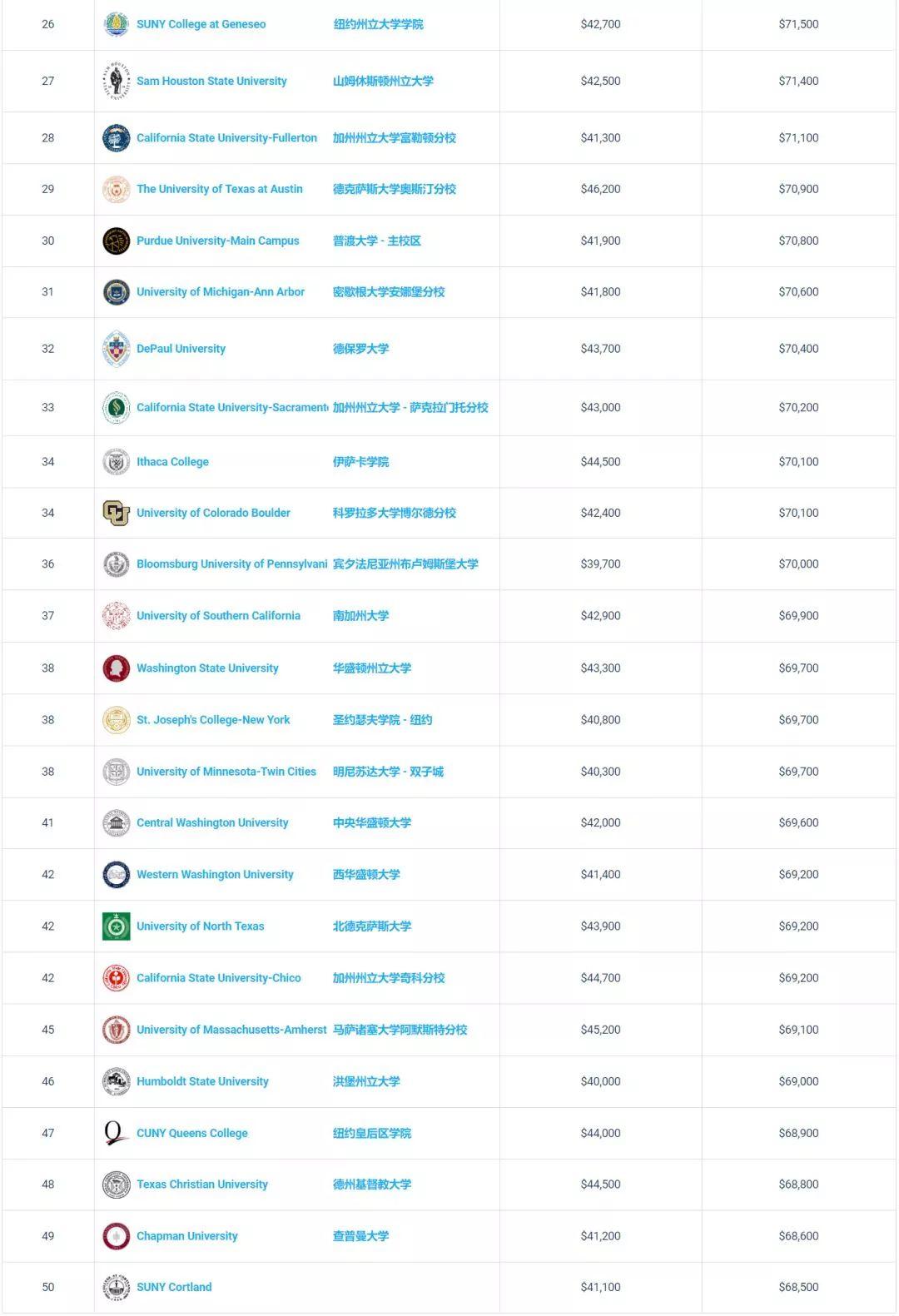Click the Purdue University black seal icon
The width and height of the screenshot is (899, 1316).
[x=116, y=241]
